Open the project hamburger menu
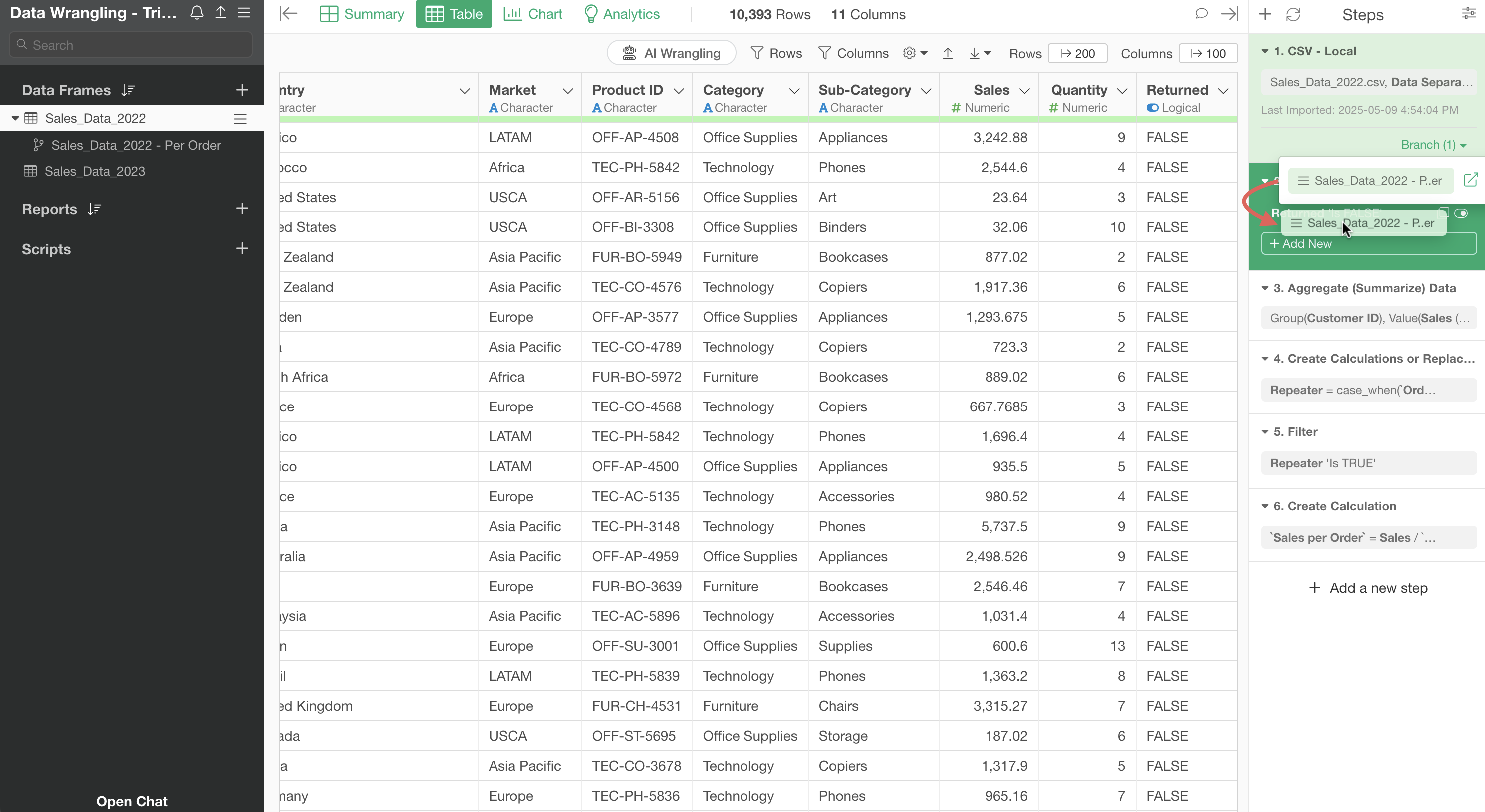 coord(244,13)
